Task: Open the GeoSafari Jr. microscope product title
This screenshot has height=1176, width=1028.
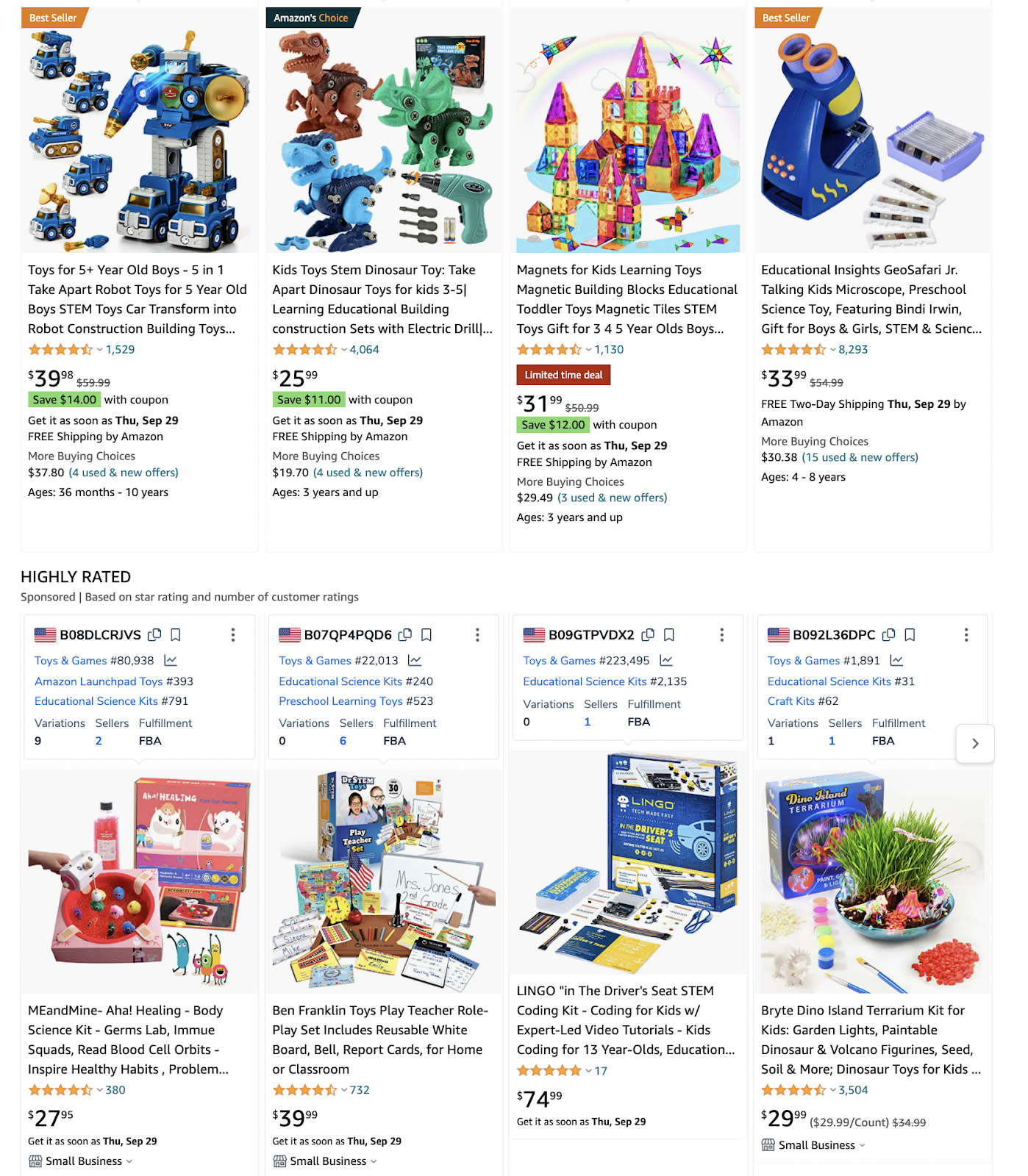Action: (871, 299)
